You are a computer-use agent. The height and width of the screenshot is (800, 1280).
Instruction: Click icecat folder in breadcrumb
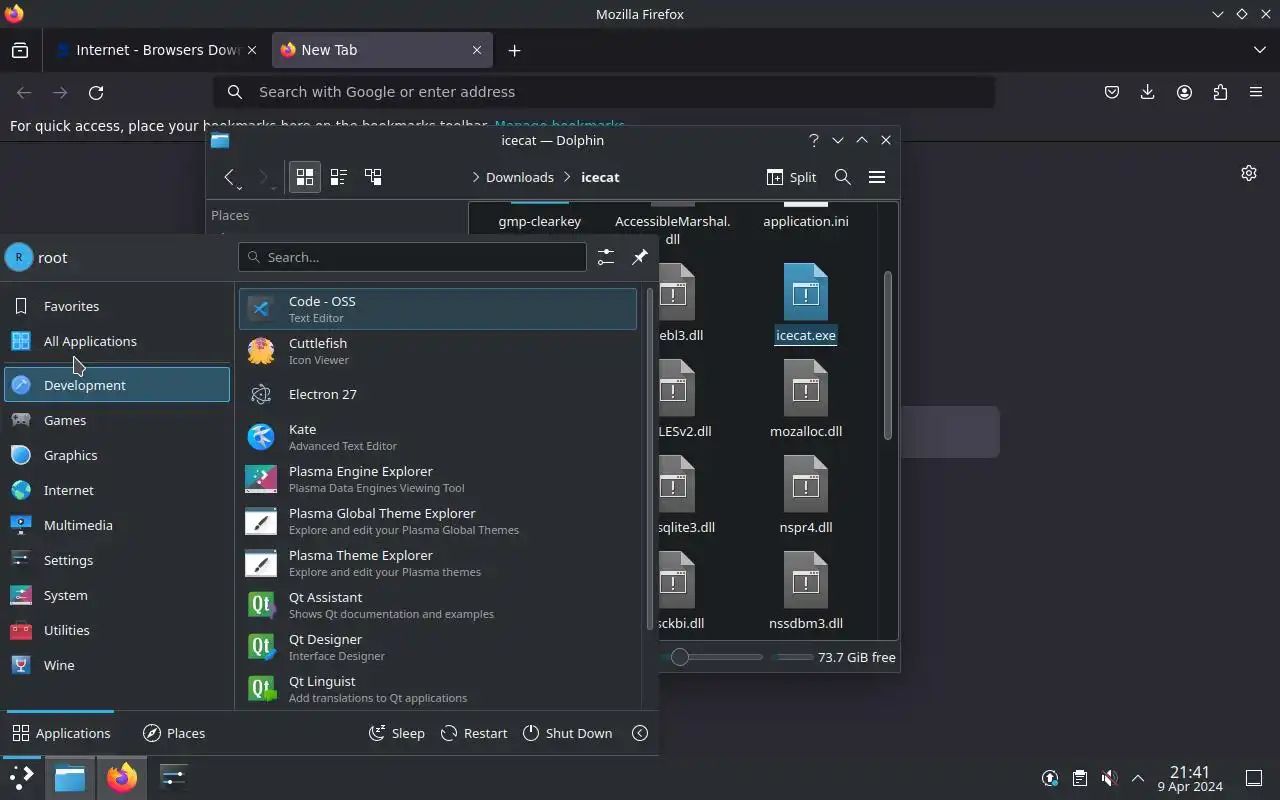600,177
